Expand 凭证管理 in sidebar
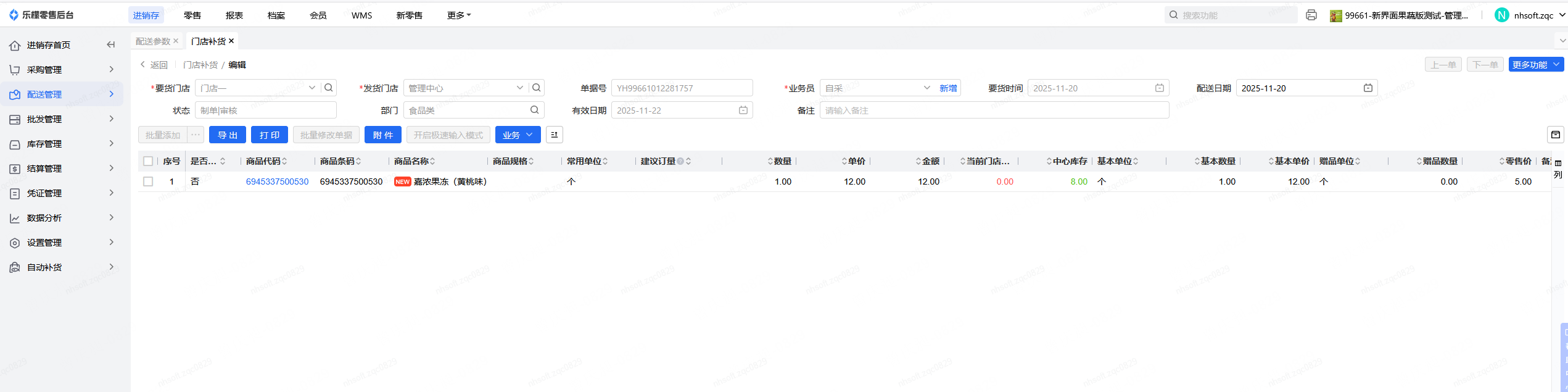 click(x=111, y=193)
